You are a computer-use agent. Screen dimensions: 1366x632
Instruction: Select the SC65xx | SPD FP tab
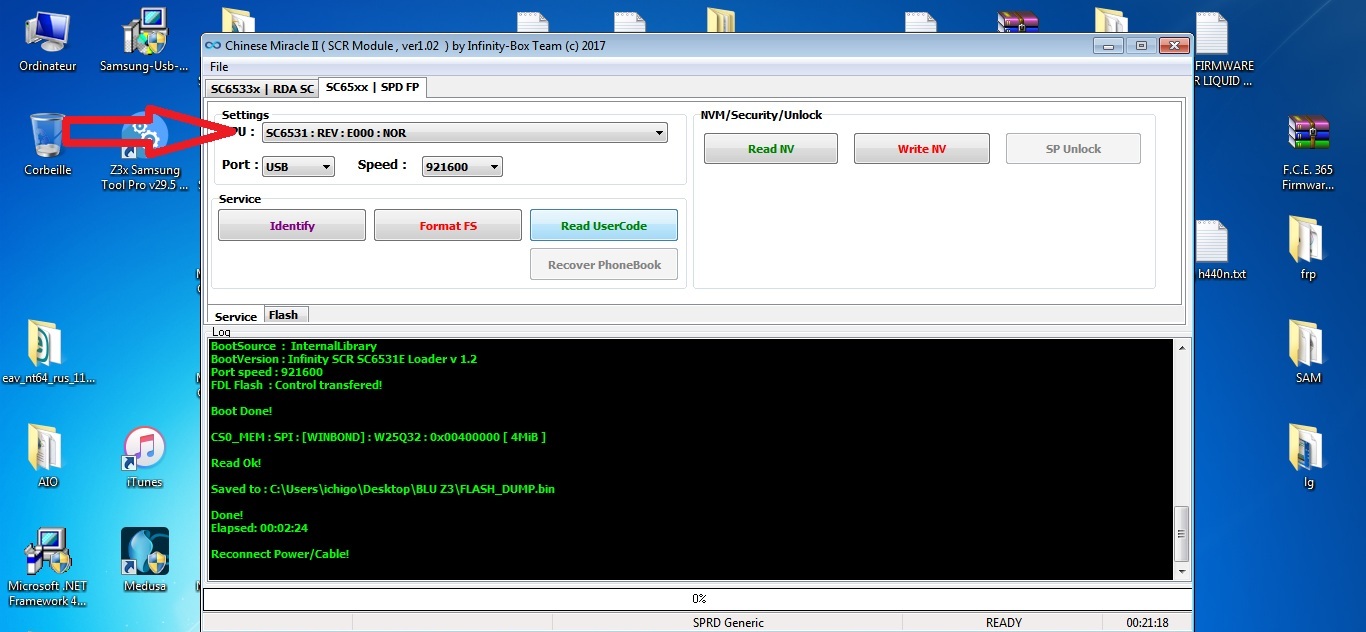(x=372, y=88)
